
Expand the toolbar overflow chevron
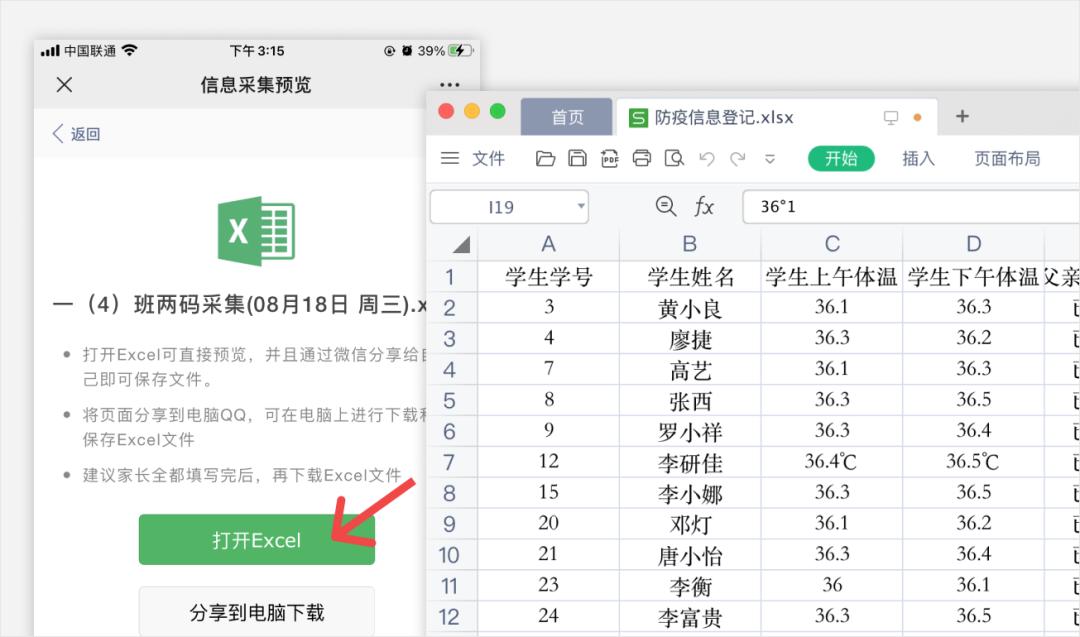770,158
